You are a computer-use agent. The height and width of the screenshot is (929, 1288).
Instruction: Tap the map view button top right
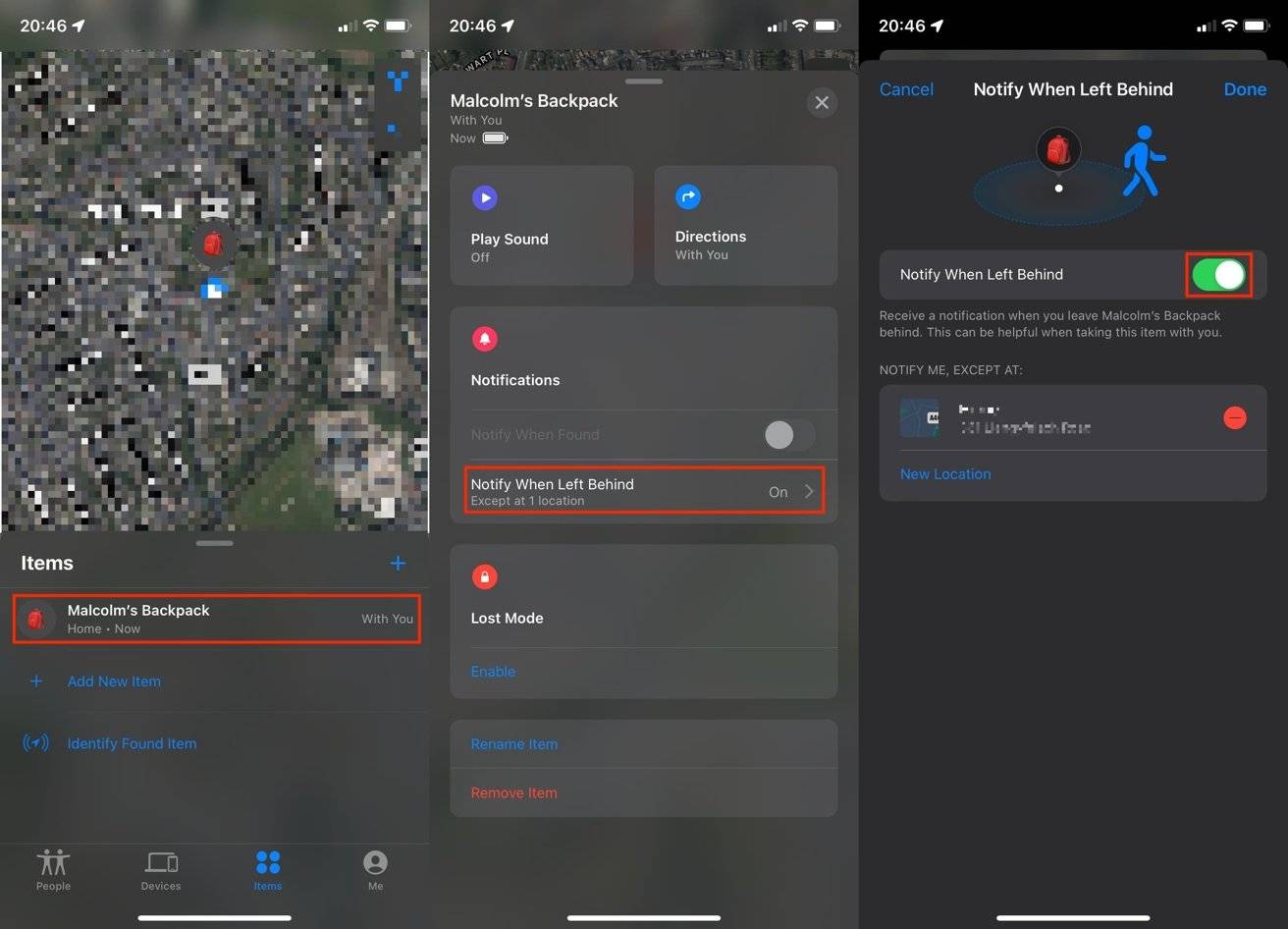[398, 82]
